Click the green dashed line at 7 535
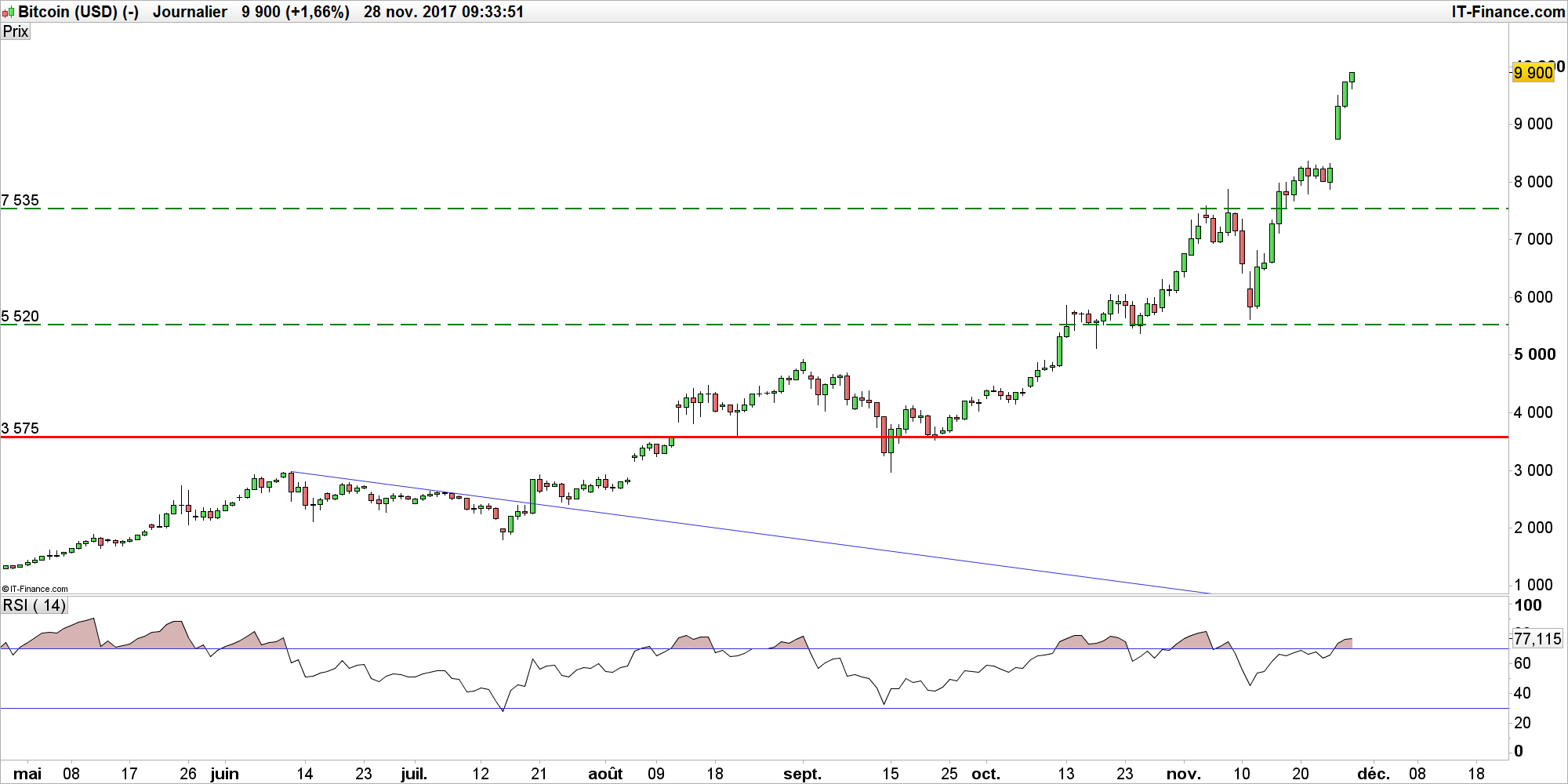1568x784 pixels. click(x=754, y=209)
